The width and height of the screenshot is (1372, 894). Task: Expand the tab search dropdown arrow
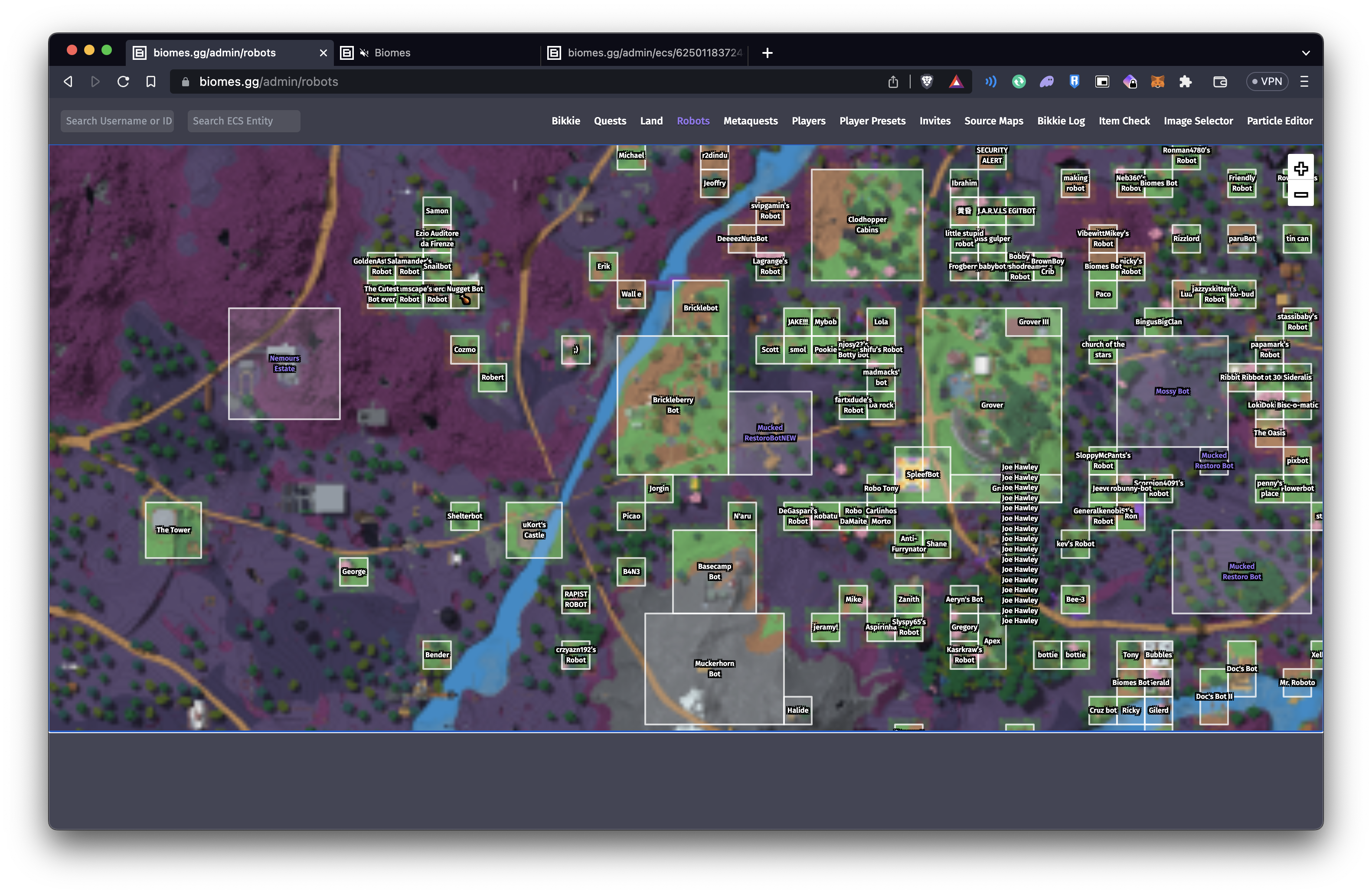(x=1306, y=53)
